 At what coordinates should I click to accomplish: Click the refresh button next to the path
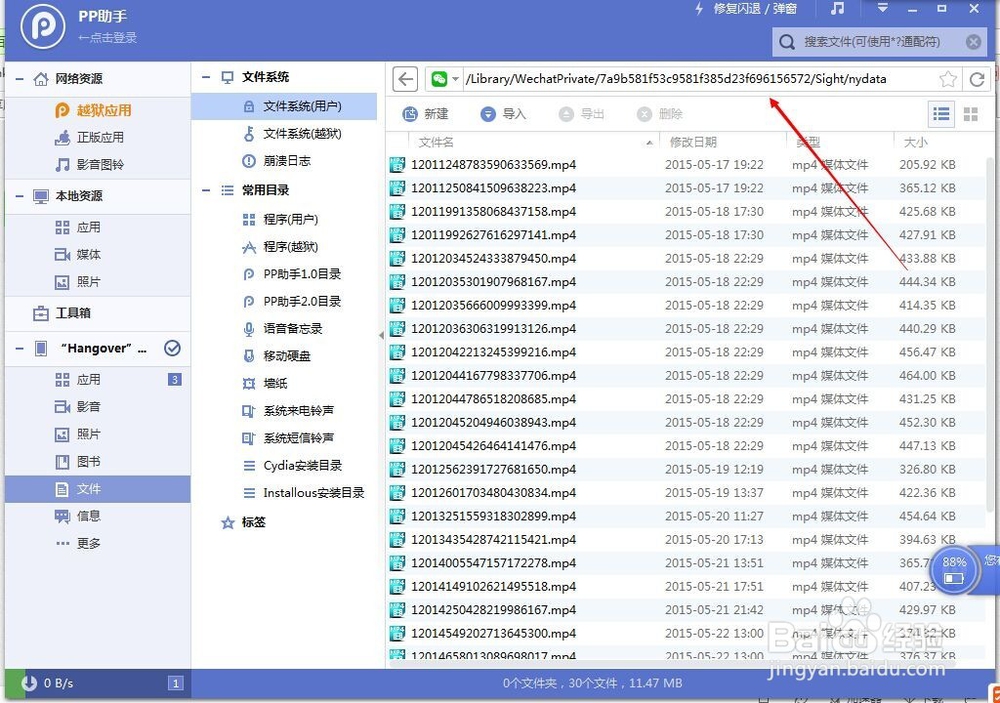pos(977,79)
